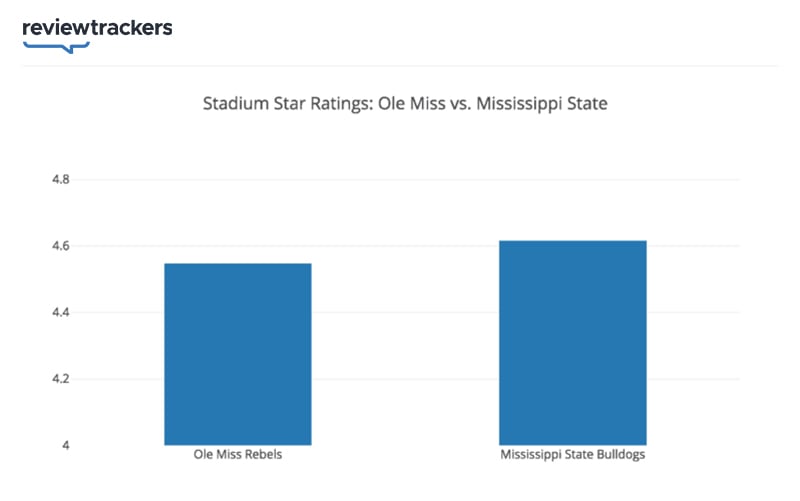This screenshot has height=501, width=800.
Task: Click the blue speech-bubble underline logo icon
Action: pyautogui.click(x=56, y=47)
